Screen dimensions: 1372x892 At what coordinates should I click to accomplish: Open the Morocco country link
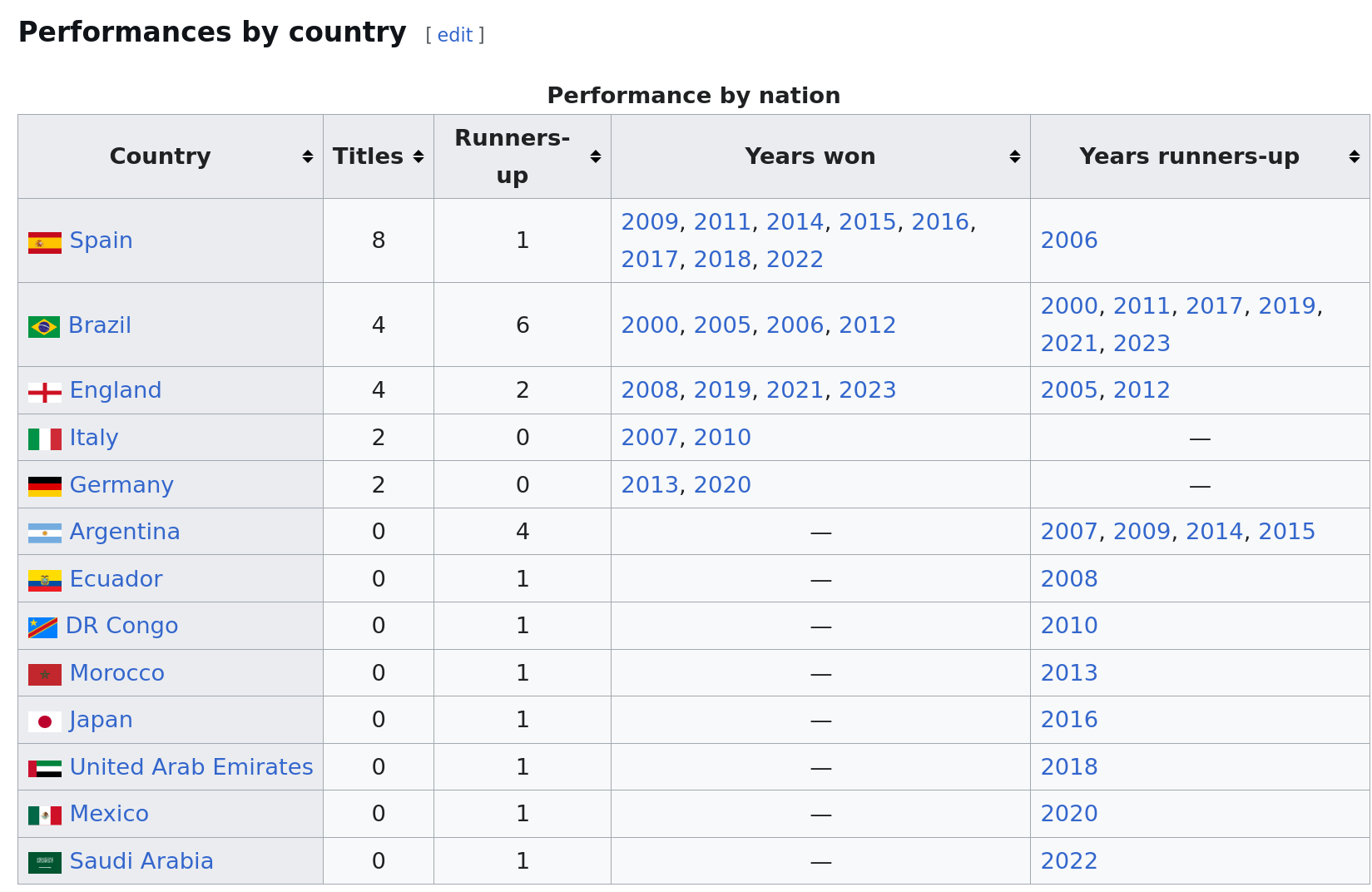(x=117, y=673)
